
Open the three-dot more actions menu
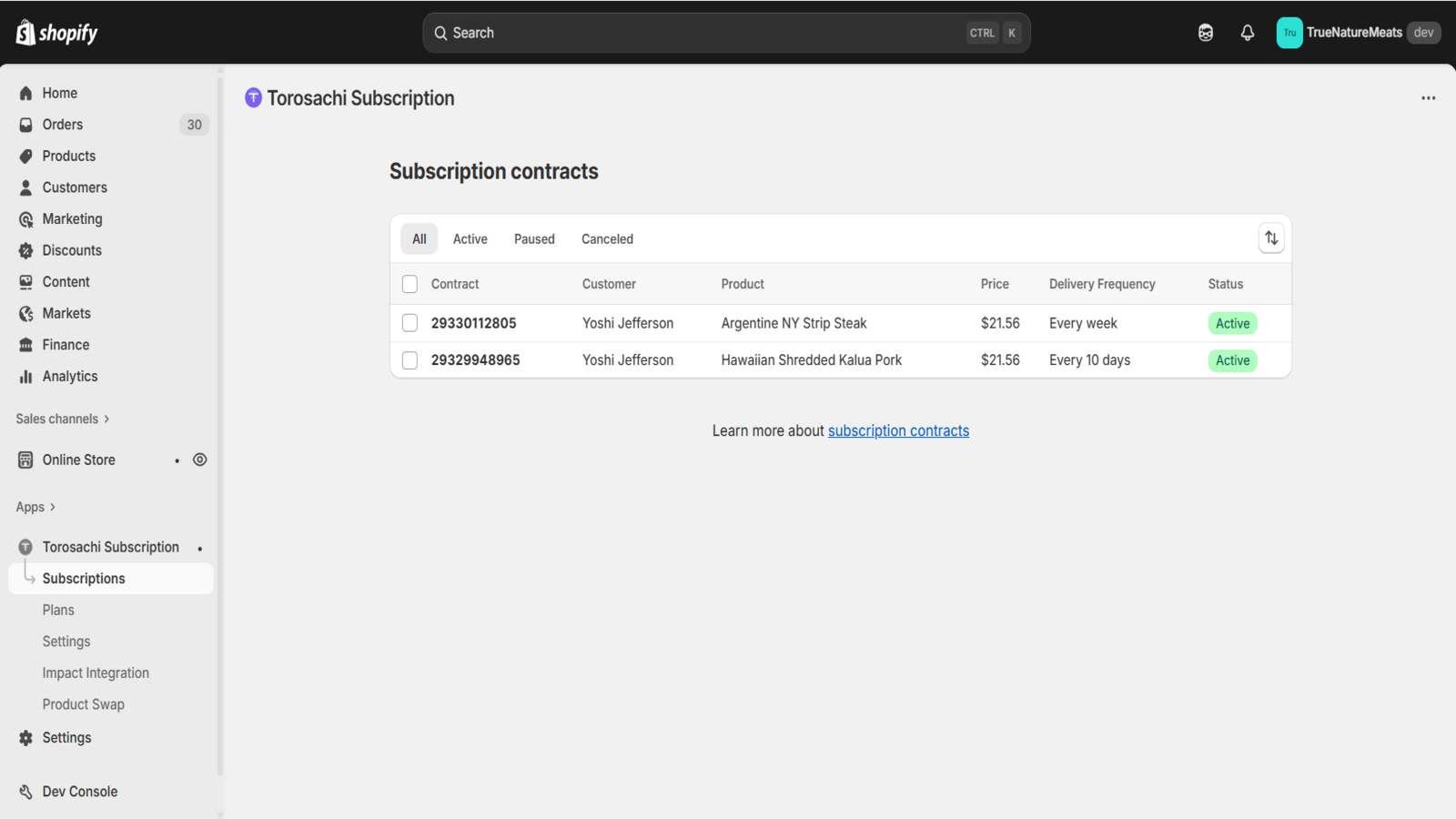click(1429, 98)
